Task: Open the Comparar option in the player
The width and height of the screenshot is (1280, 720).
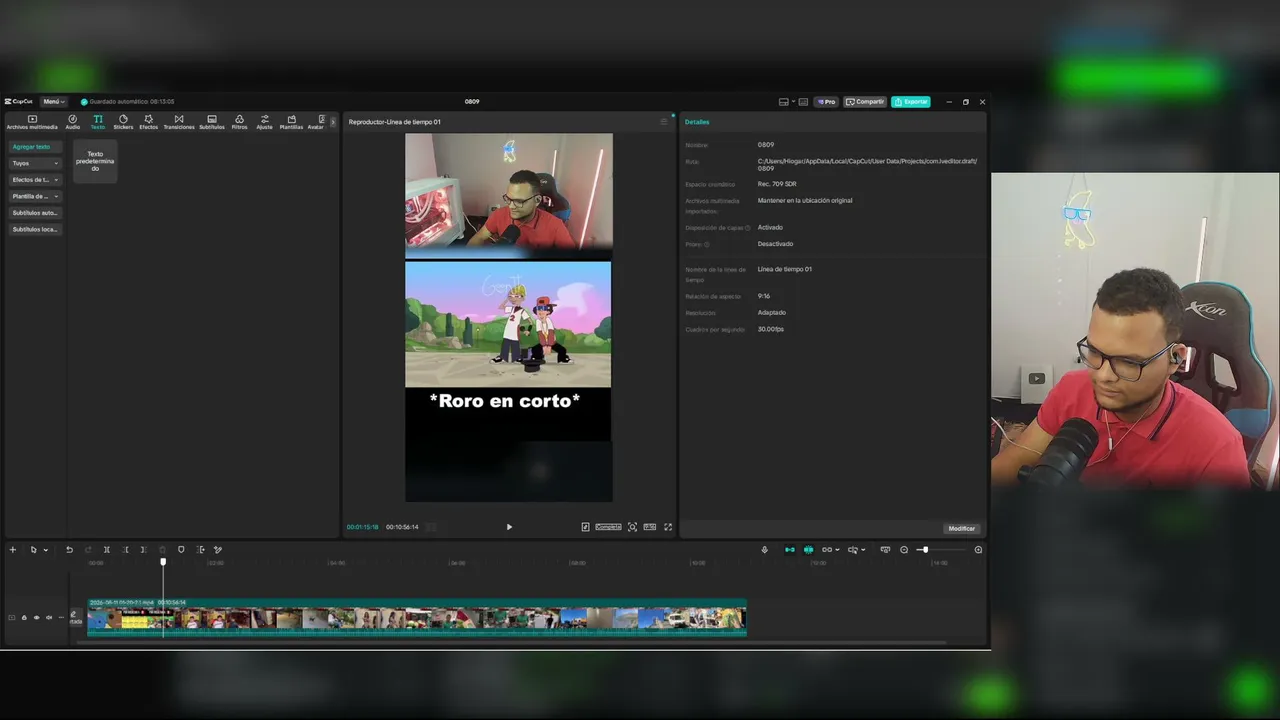Action: click(x=608, y=527)
